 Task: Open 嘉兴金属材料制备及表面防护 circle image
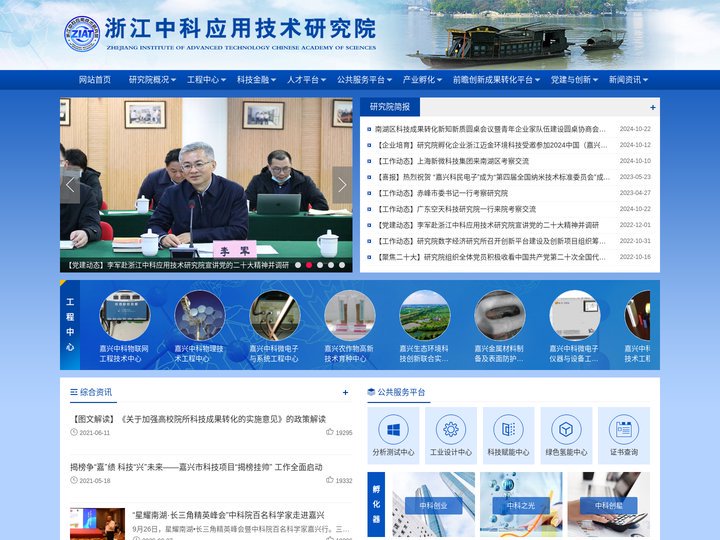(x=500, y=315)
